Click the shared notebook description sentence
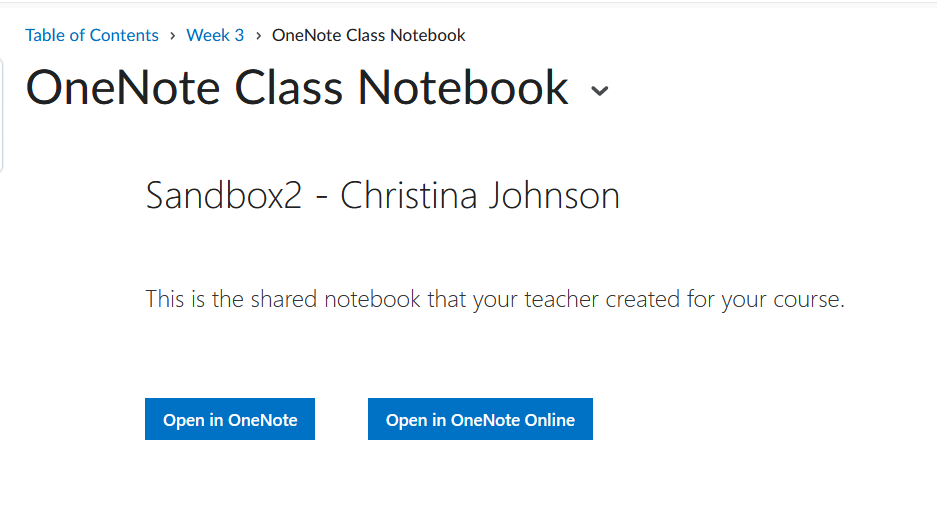The image size is (937, 512). click(495, 299)
